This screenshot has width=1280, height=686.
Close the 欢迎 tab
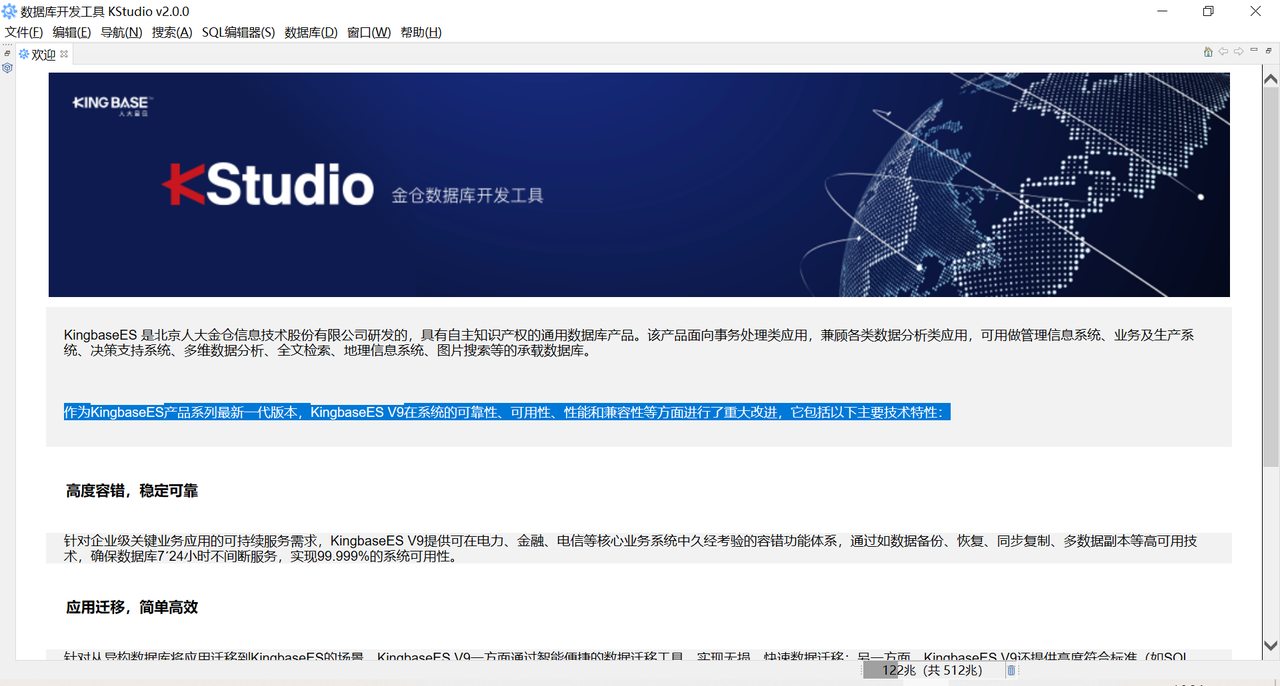[x=64, y=54]
